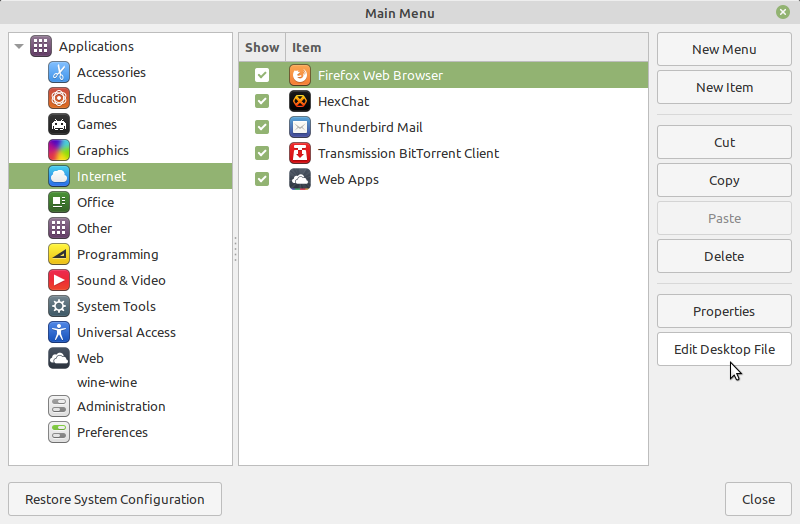800x524 pixels.
Task: Hide Thunderbird Mail using its checkbox
Action: click(x=262, y=128)
